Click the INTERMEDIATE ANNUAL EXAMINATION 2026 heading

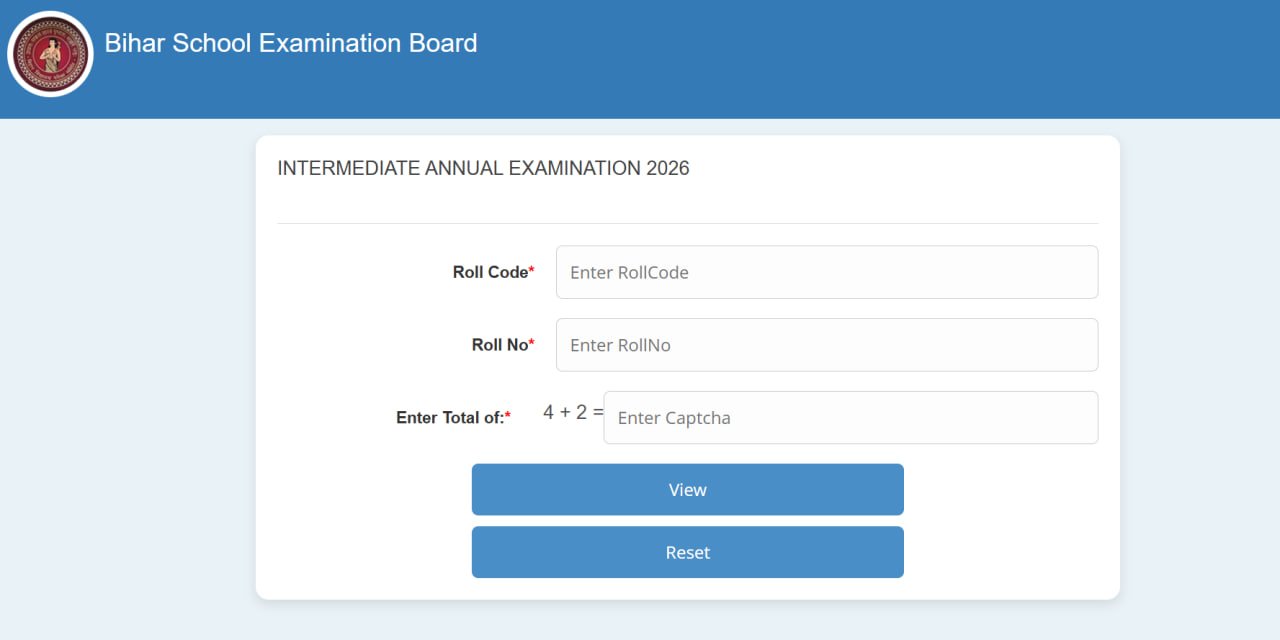click(x=483, y=168)
